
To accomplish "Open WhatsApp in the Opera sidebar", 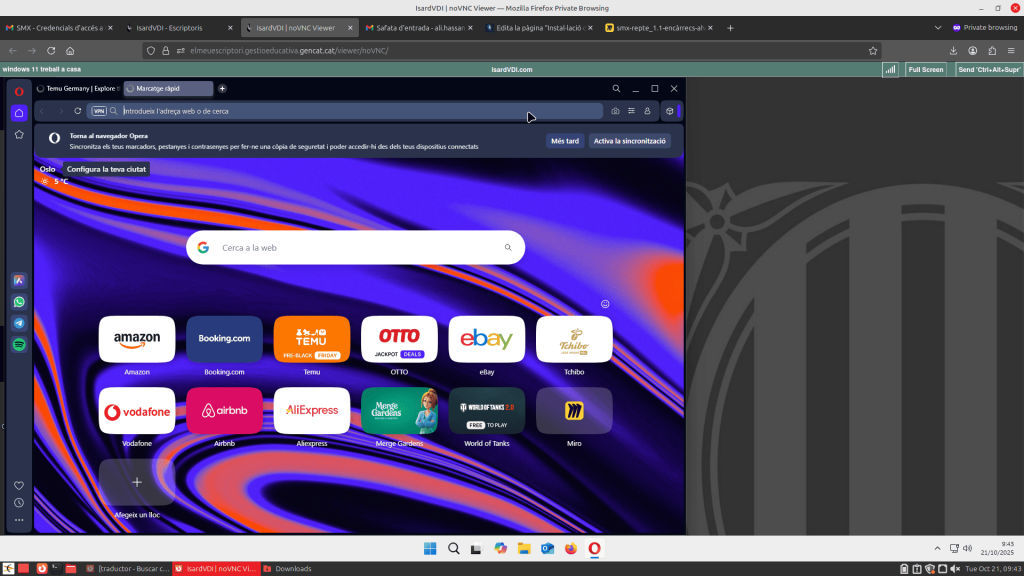I will (19, 302).
